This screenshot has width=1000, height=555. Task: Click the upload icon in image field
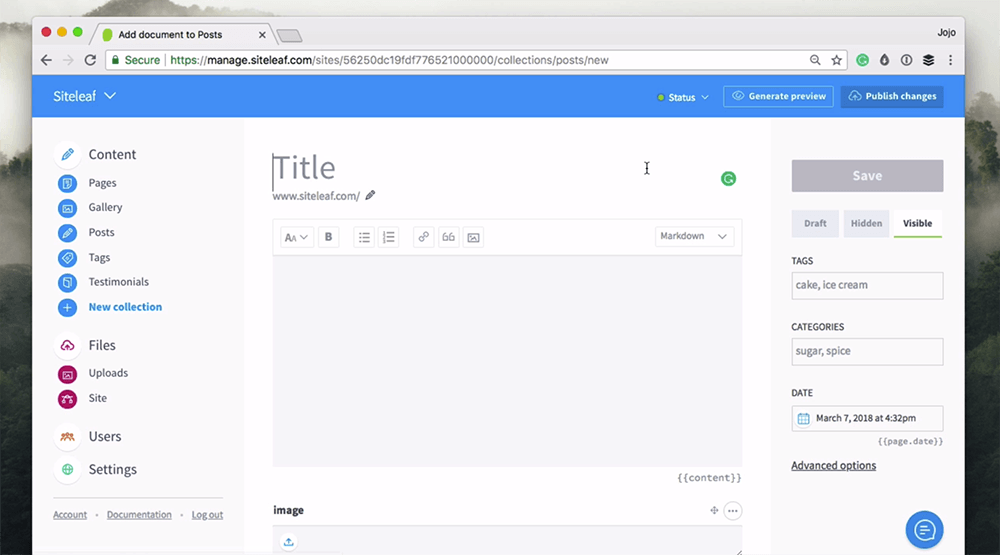(x=288, y=542)
